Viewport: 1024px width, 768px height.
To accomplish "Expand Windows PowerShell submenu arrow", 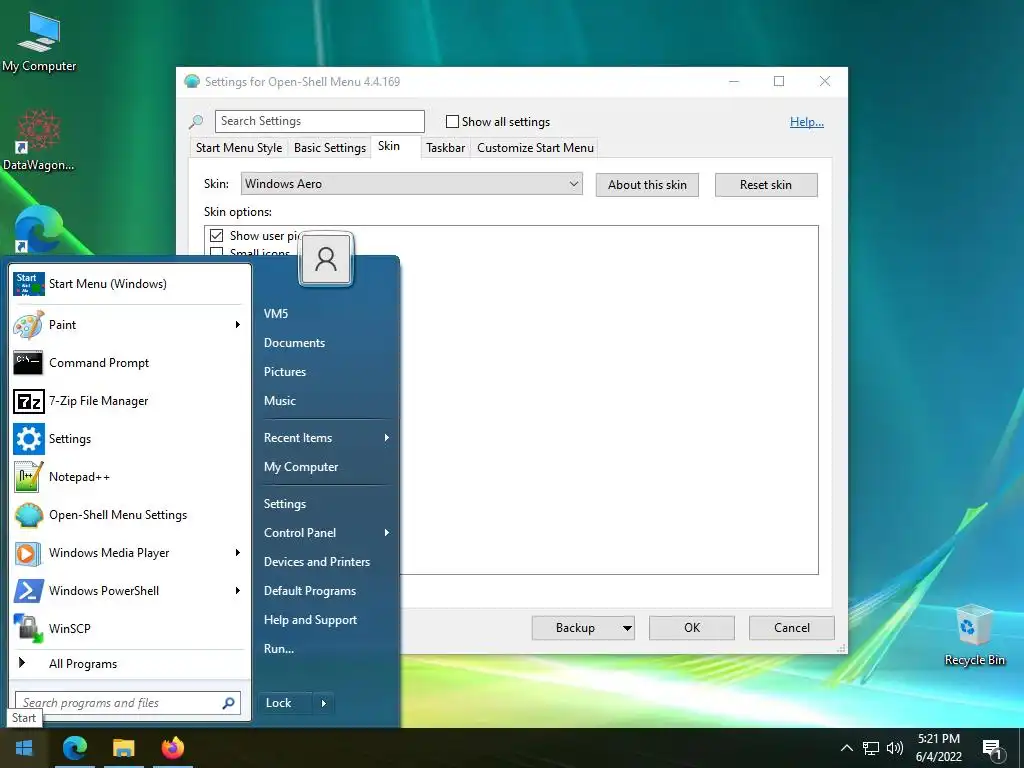I will tap(238, 590).
